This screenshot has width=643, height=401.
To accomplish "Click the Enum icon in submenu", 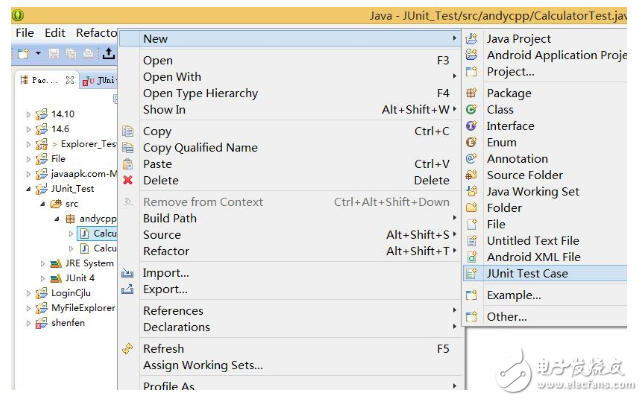I will [472, 142].
